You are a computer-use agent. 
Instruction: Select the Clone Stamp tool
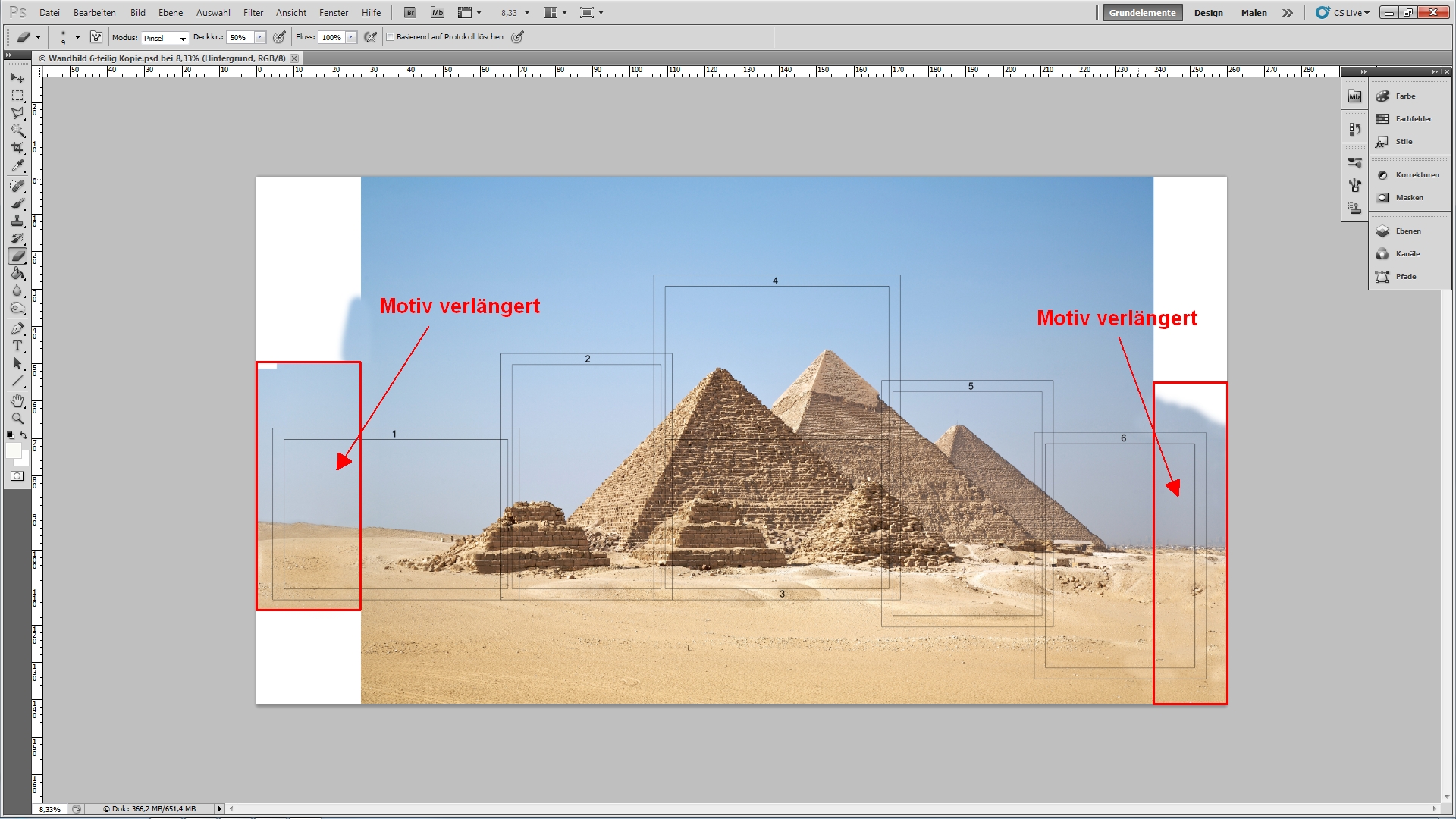tap(17, 221)
